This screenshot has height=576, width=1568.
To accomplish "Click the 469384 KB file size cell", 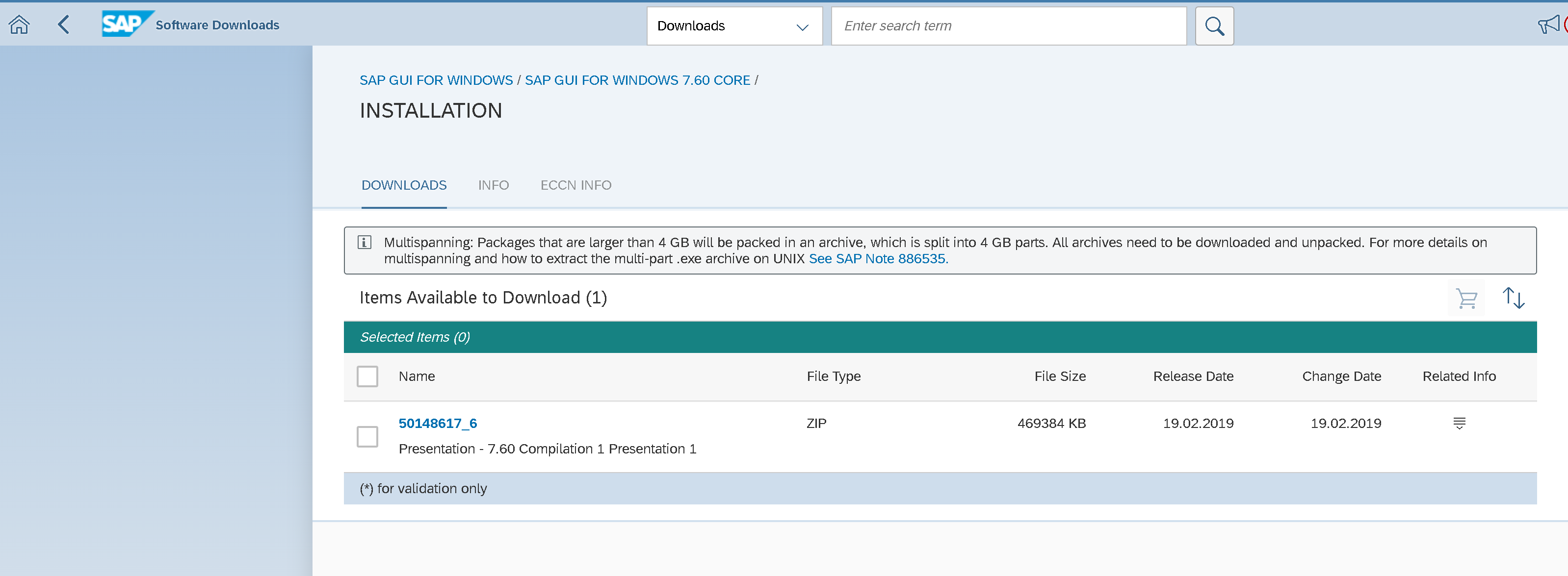I will coord(1051,424).
